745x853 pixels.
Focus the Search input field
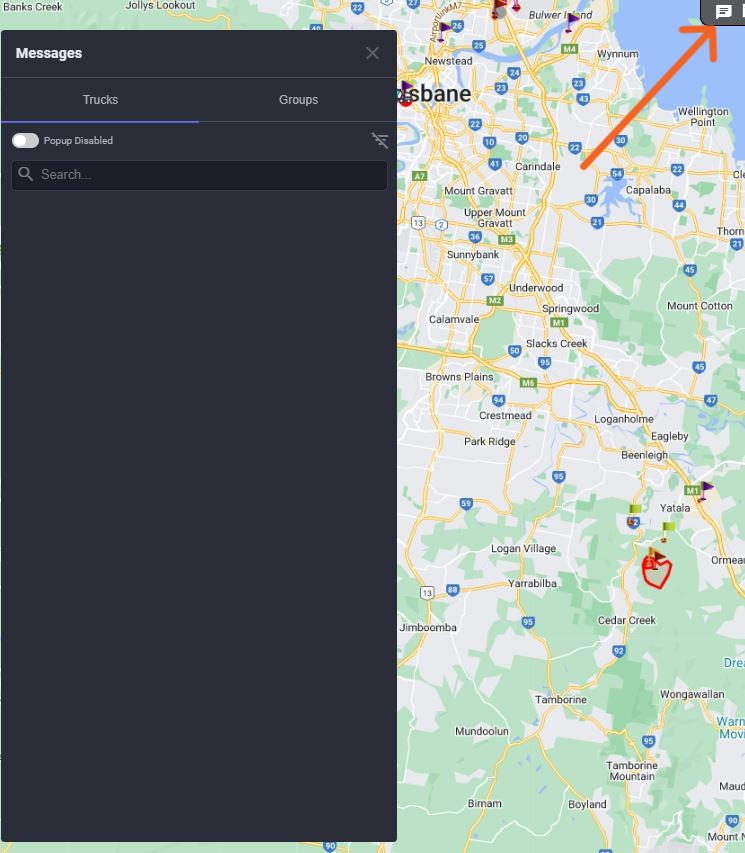(x=200, y=175)
